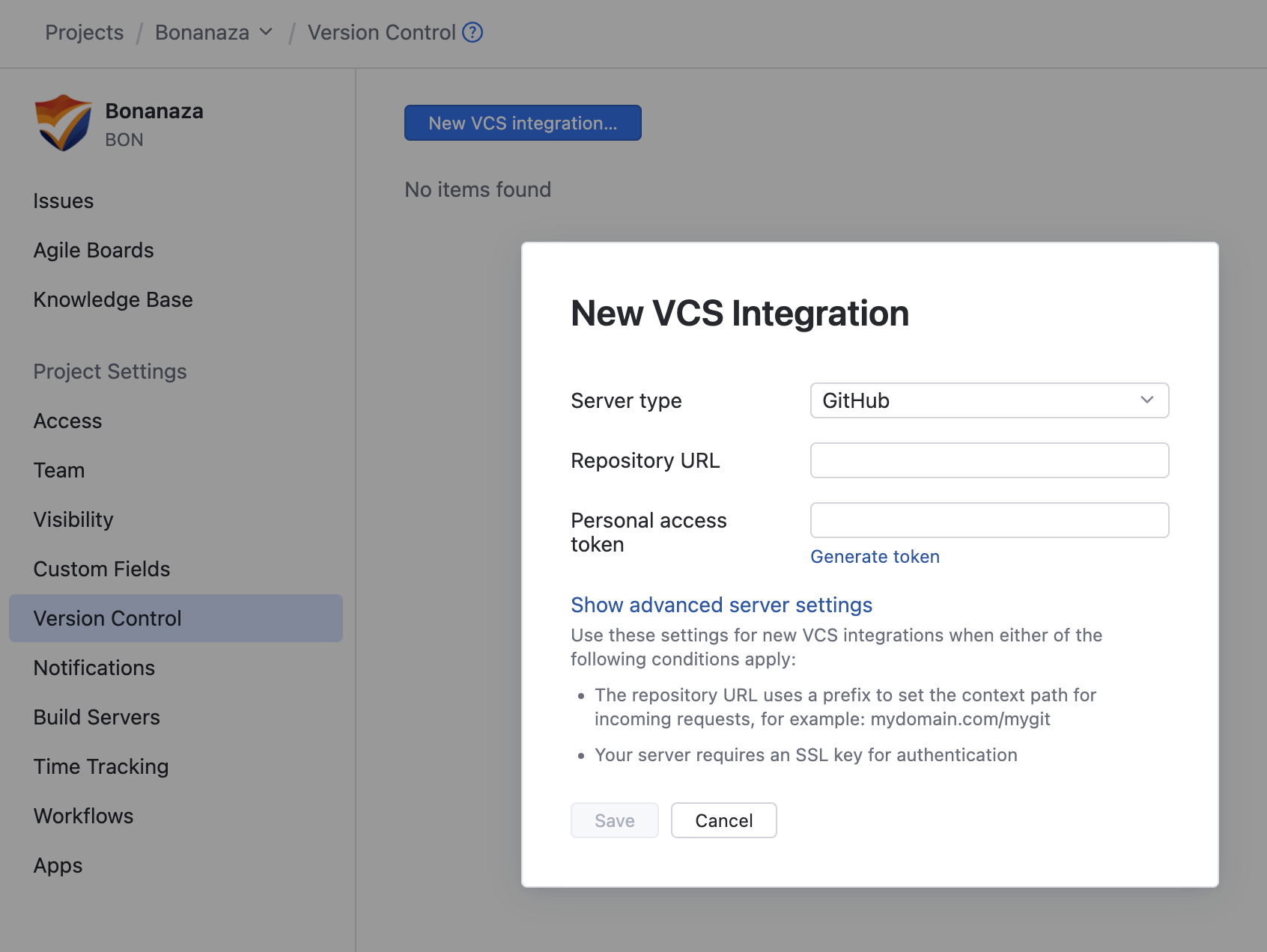Open Access project settings

click(x=67, y=421)
